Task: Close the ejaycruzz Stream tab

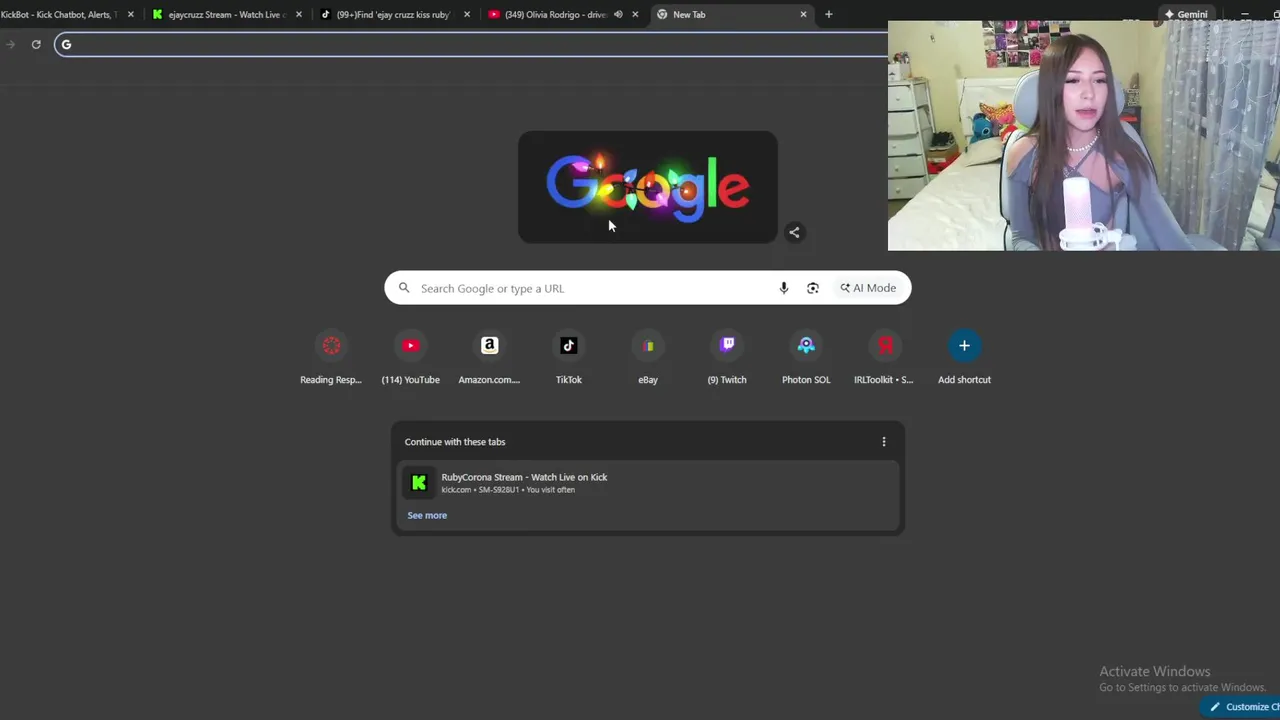Action: click(x=298, y=14)
